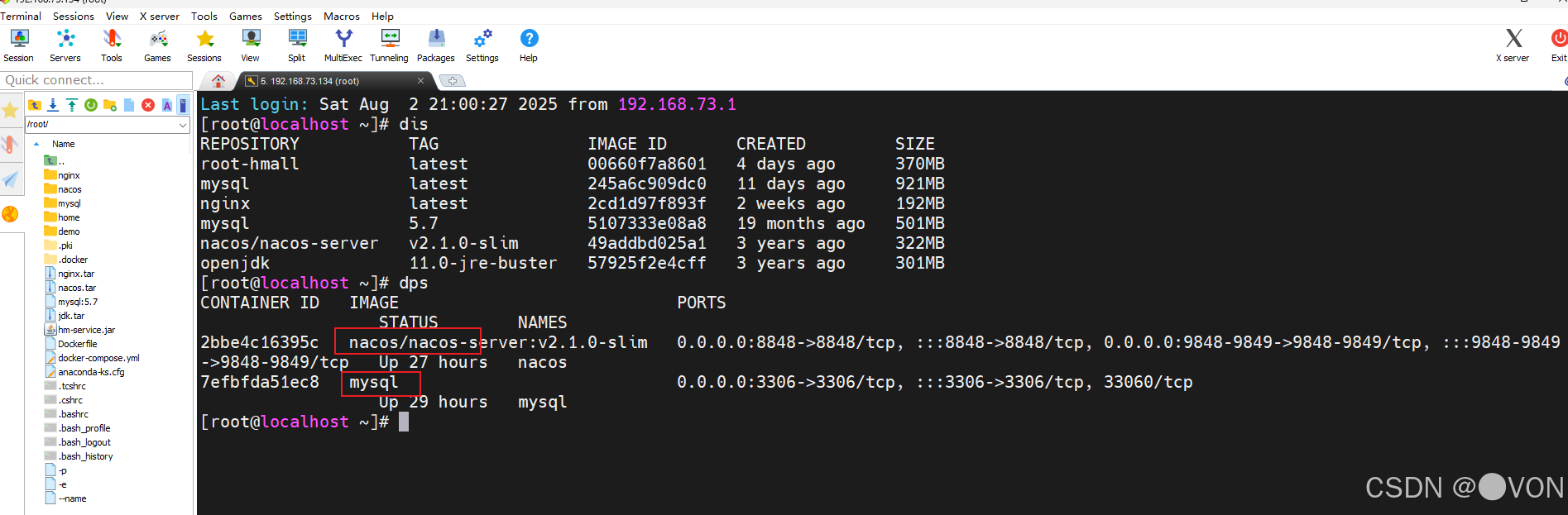Open the Tools knife sidebar tab
Image resolution: width=1568 pixels, height=515 pixels.
[x=11, y=145]
